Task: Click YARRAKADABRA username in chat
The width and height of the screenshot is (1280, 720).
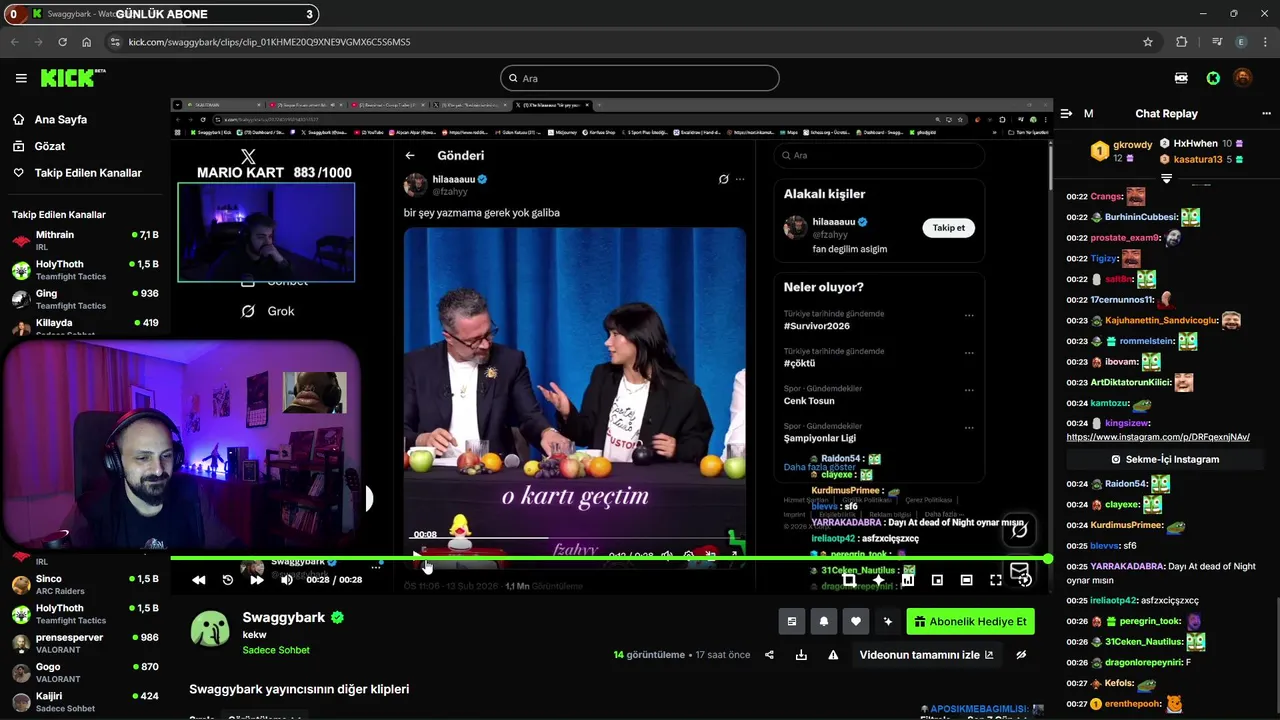Action: [x=1127, y=566]
